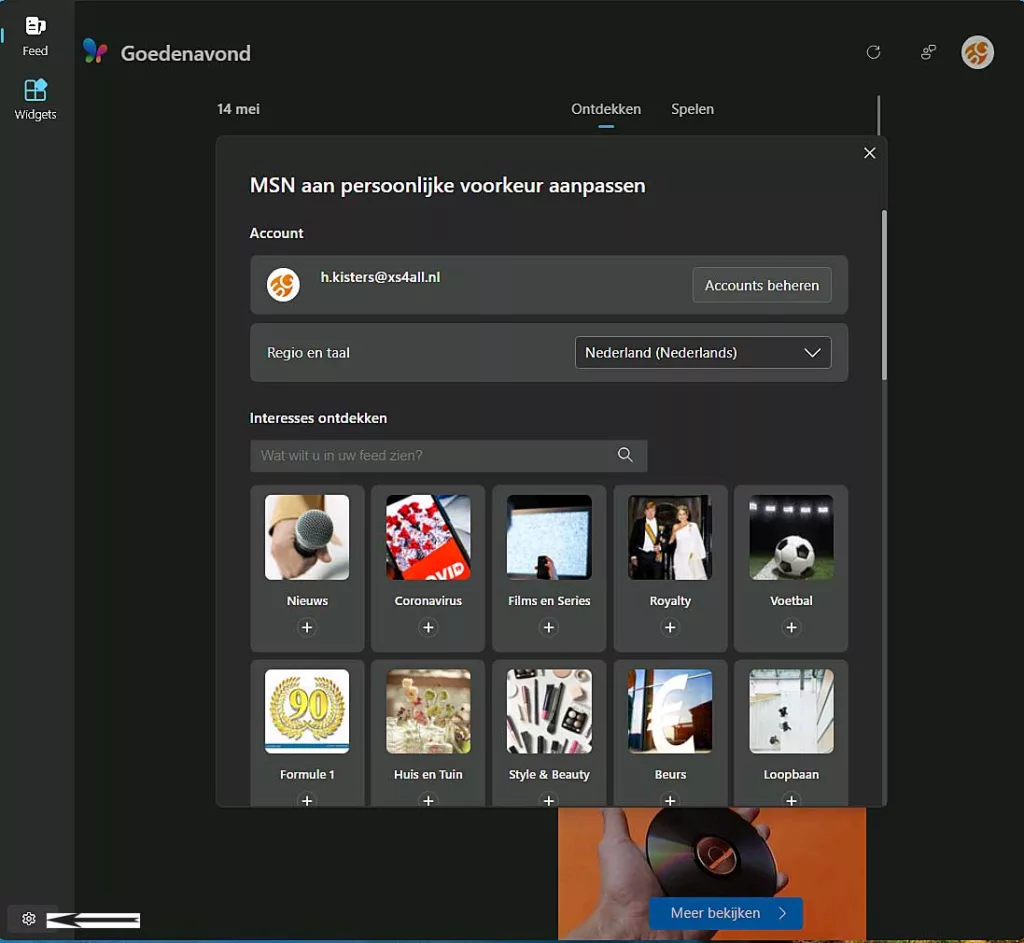Screen dimensions: 1024x943
Task: Select the Style & Beauty makeup thumbnail
Action: pos(549,711)
